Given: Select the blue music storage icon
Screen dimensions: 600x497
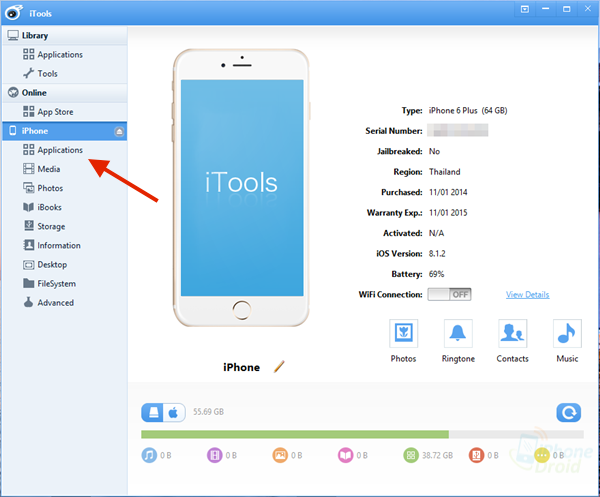Looking at the screenshot, I should click(149, 455).
